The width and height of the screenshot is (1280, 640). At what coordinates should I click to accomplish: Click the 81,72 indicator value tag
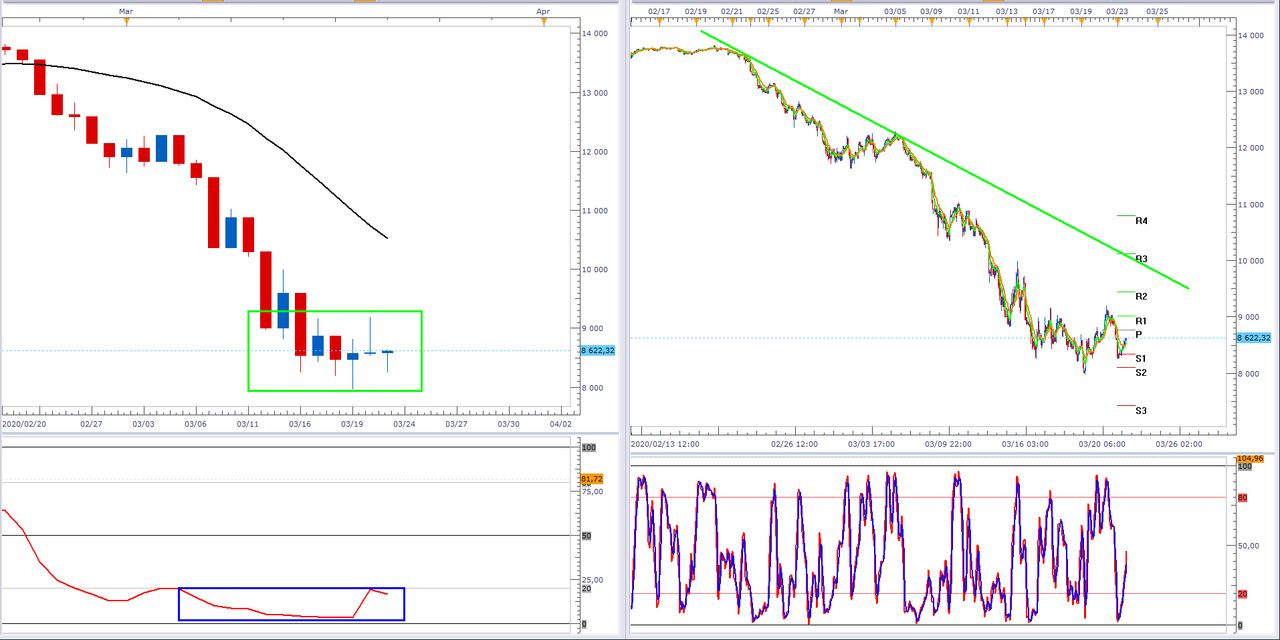pos(592,479)
